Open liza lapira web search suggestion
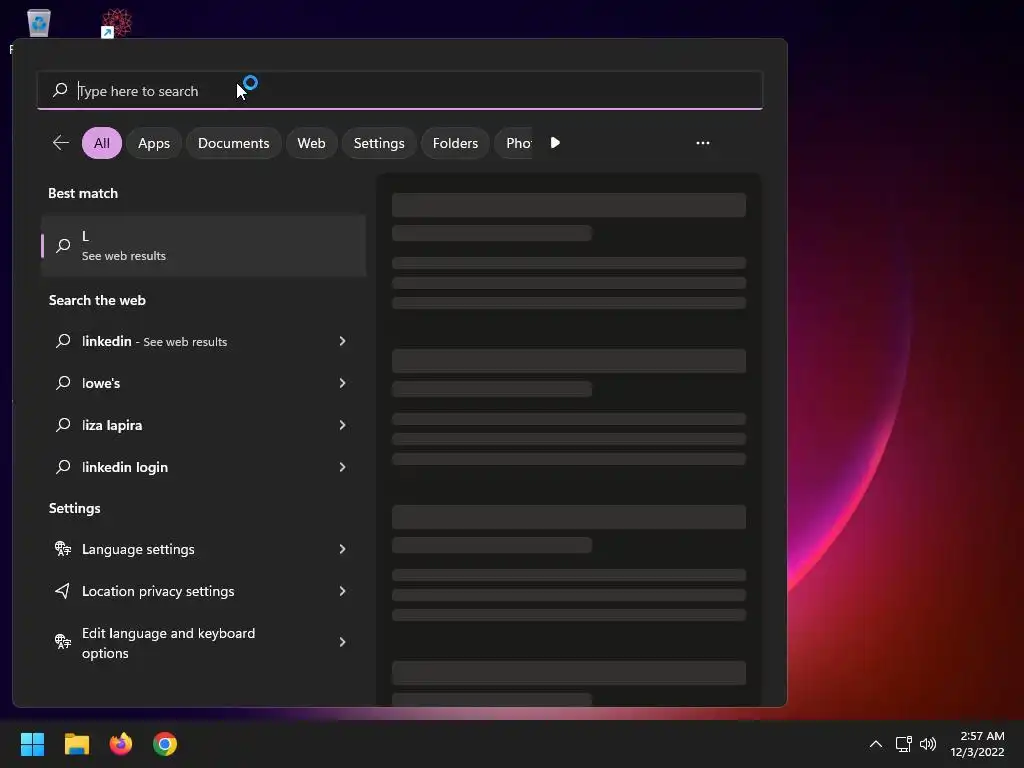 [x=203, y=424]
